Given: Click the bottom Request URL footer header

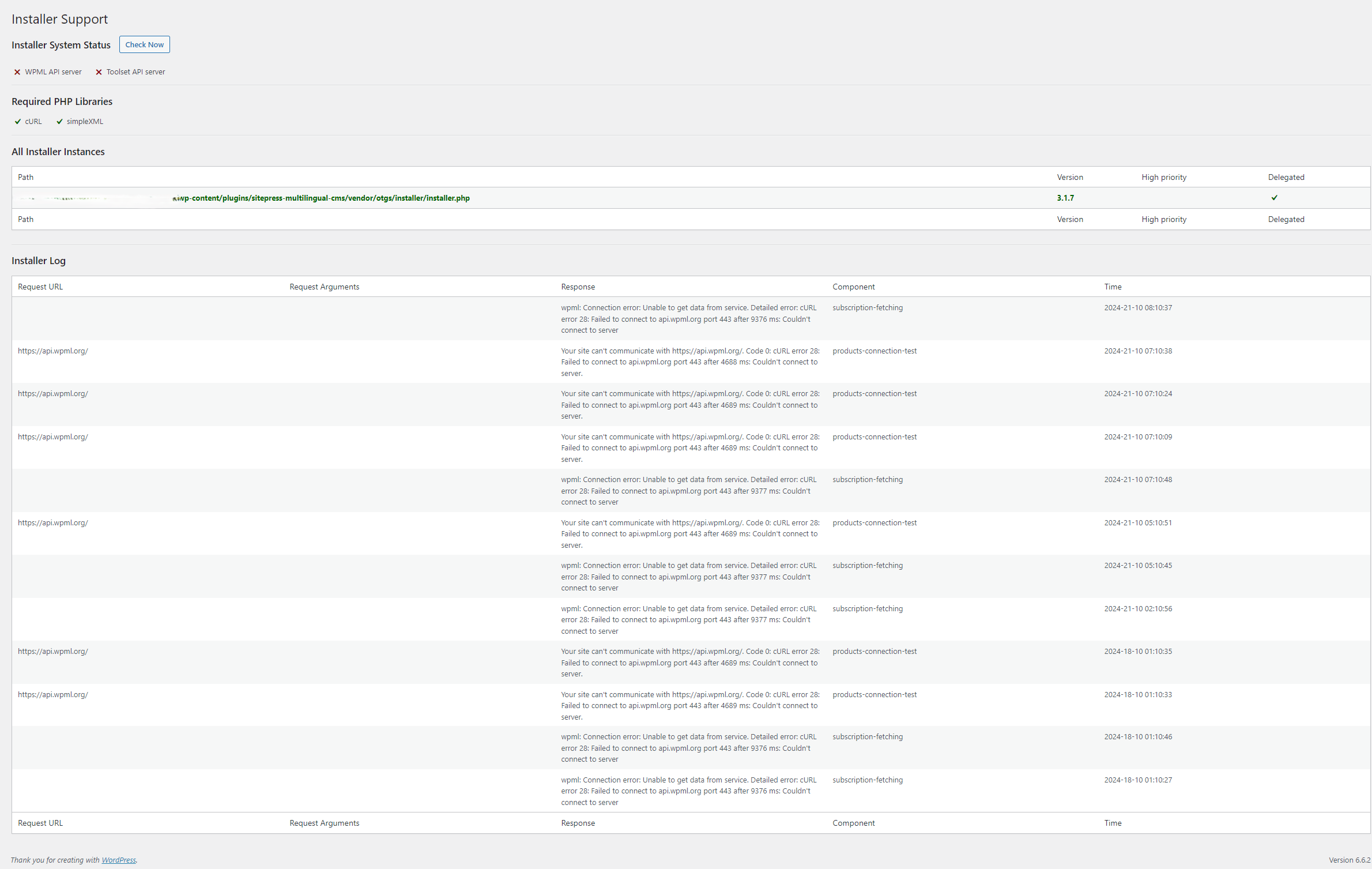Looking at the screenshot, I should [40, 823].
